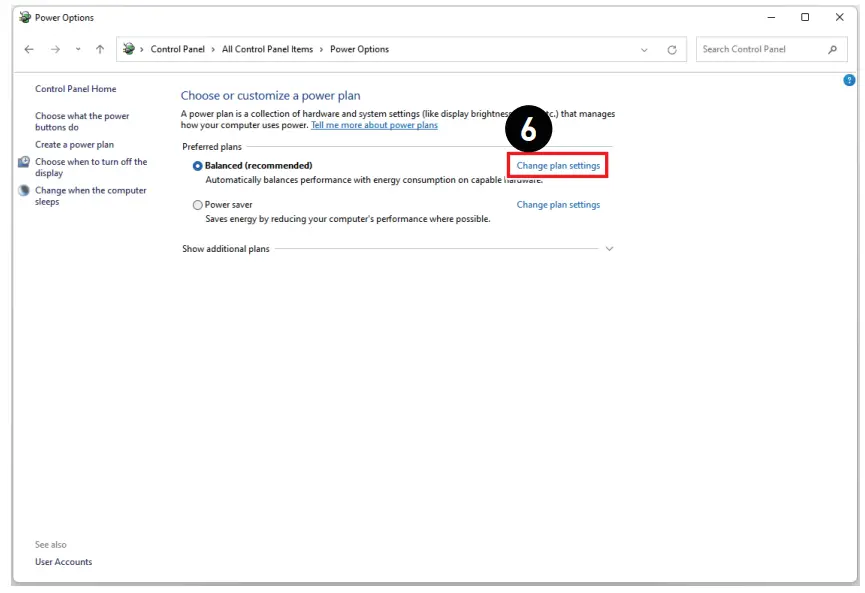Open Change when the computer sleeps

[x=90, y=196]
